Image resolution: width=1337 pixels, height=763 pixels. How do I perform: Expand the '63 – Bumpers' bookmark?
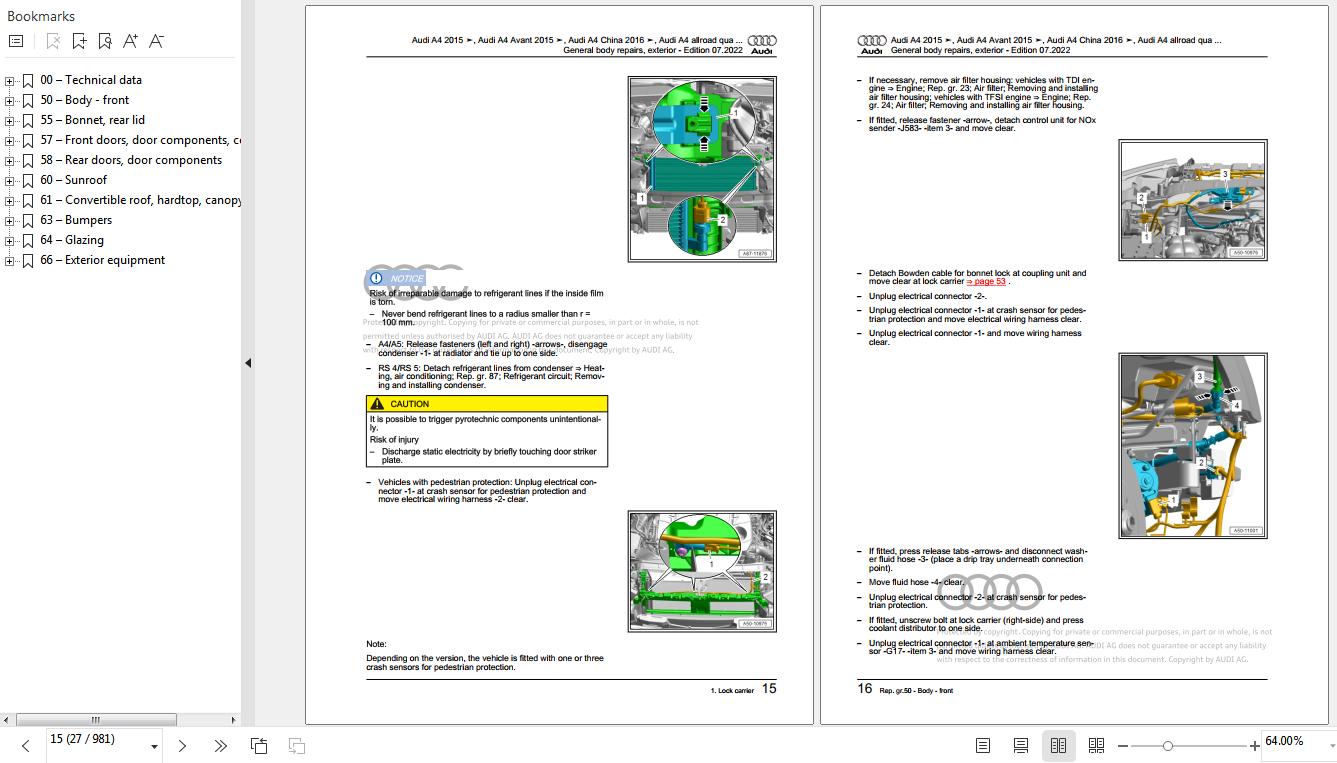coord(10,221)
